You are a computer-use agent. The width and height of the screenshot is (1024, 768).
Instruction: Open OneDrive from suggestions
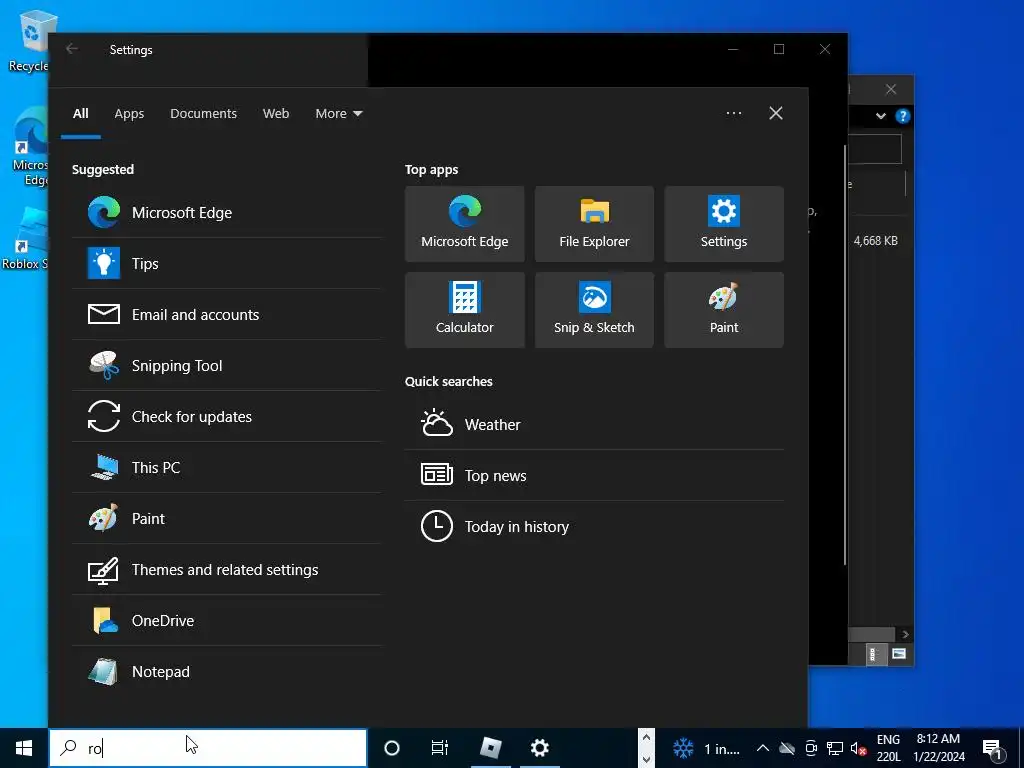tap(226, 620)
